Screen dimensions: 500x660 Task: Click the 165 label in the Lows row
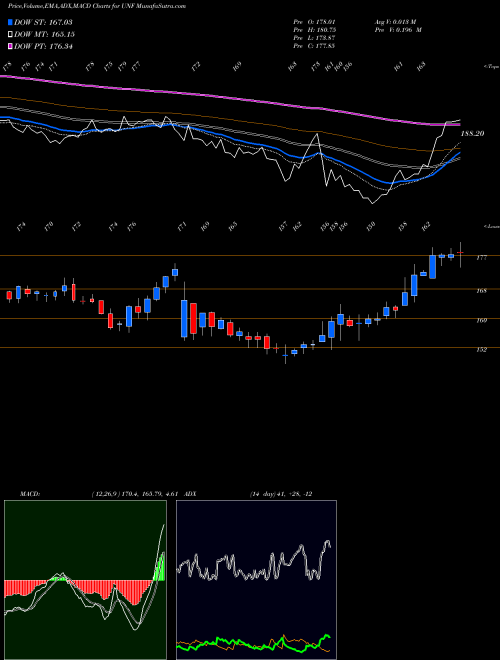coord(233,226)
